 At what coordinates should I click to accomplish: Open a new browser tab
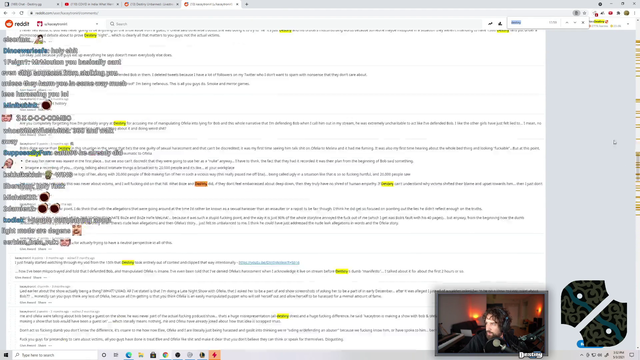(247, 4)
